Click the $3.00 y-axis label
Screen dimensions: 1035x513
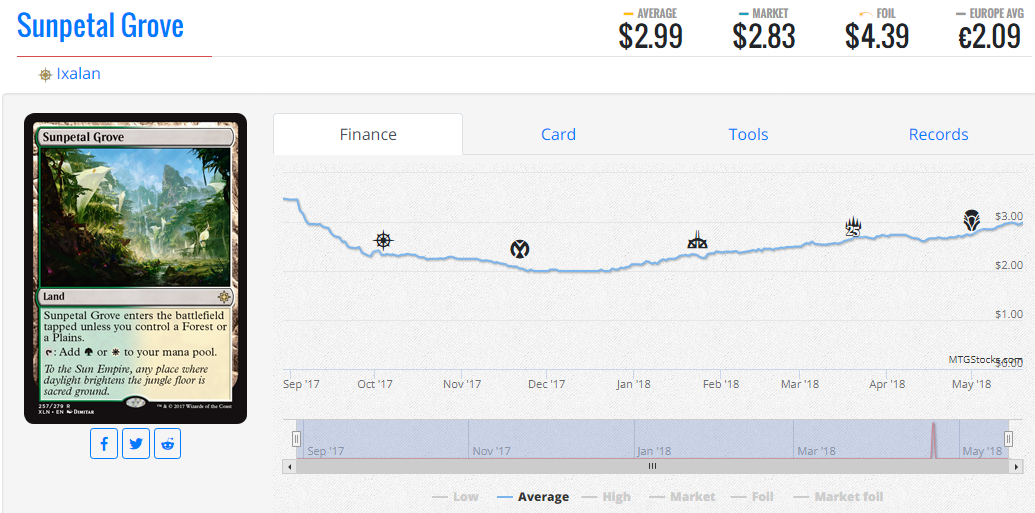pos(1009,216)
